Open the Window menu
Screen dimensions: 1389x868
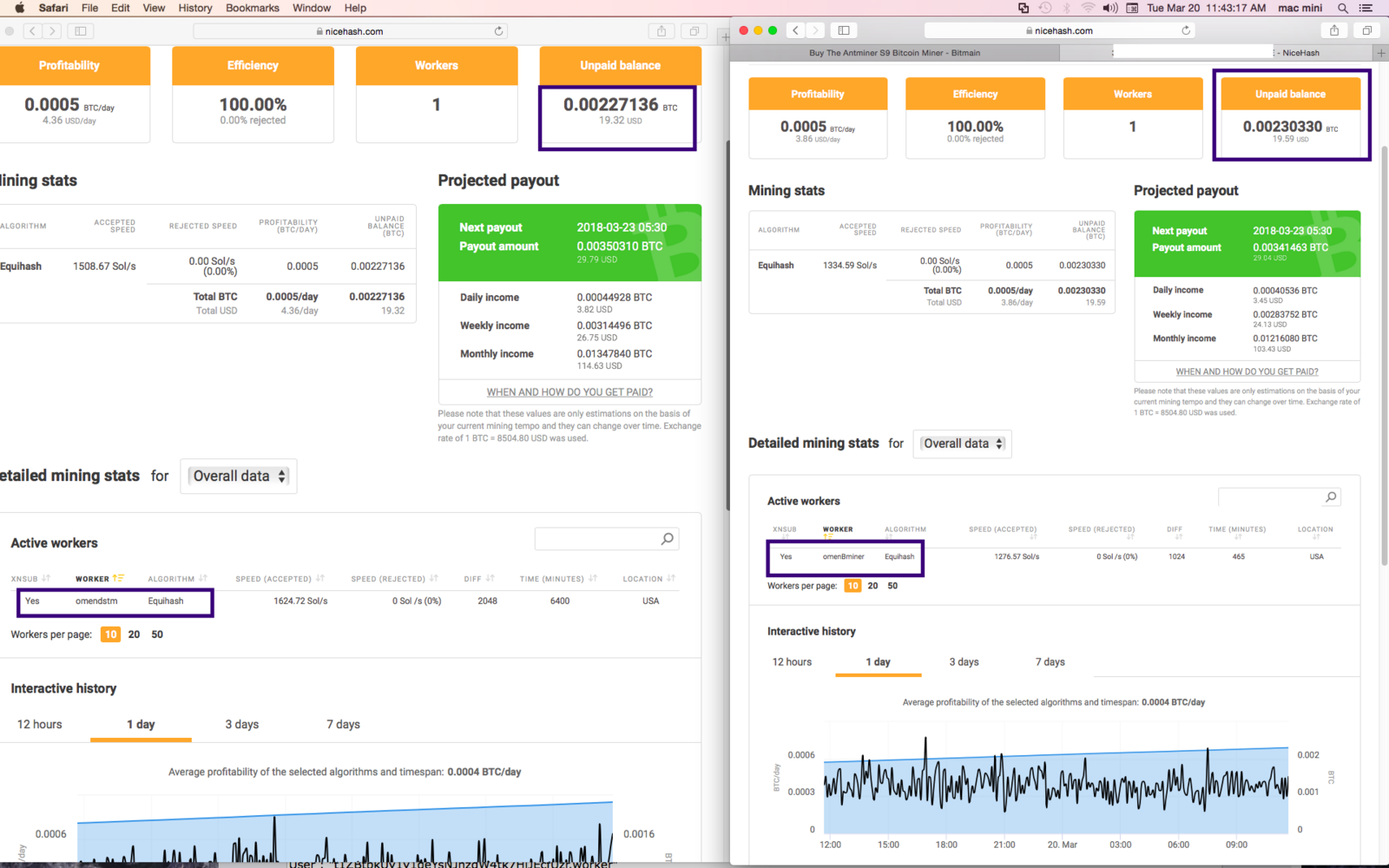point(312,8)
